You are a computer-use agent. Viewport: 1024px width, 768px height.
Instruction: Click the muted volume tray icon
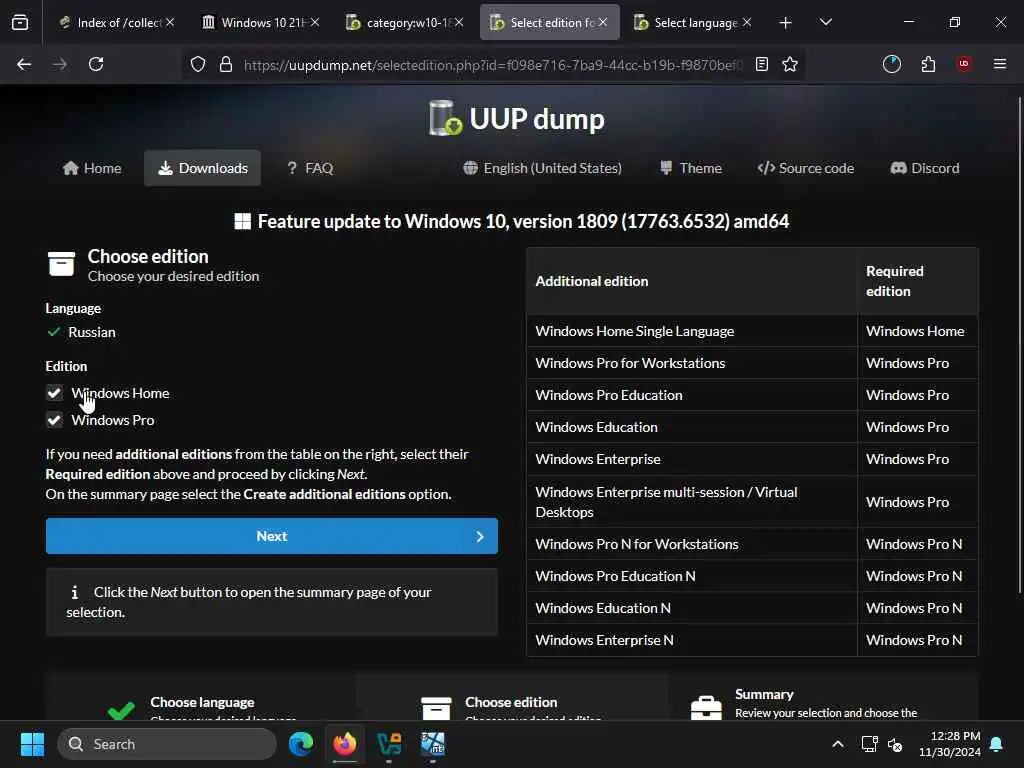pyautogui.click(x=895, y=744)
